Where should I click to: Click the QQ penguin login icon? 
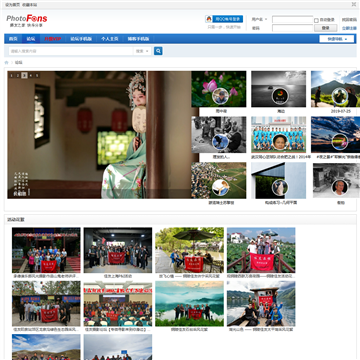pyautogui.click(x=209, y=19)
